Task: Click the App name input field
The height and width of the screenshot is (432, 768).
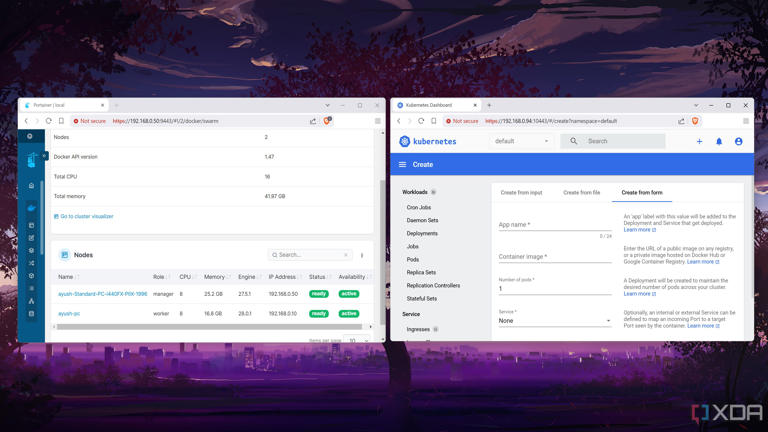Action: click(x=554, y=225)
